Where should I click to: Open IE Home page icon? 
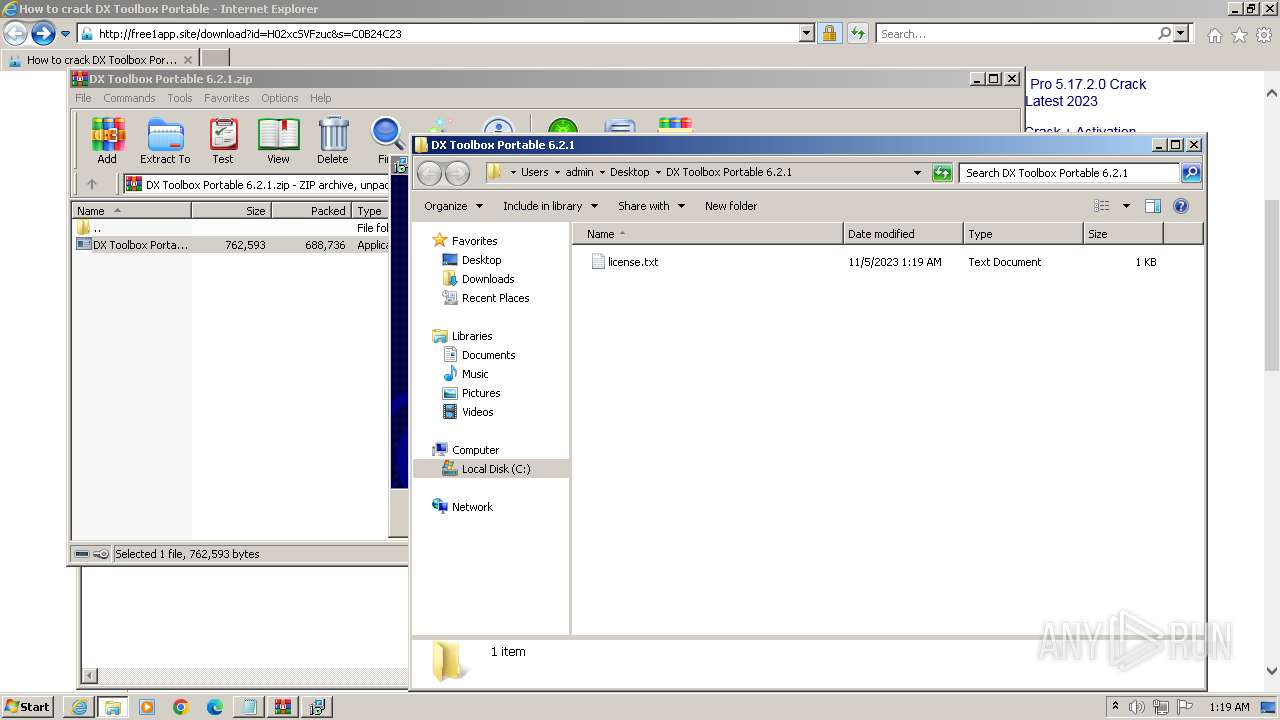1214,35
